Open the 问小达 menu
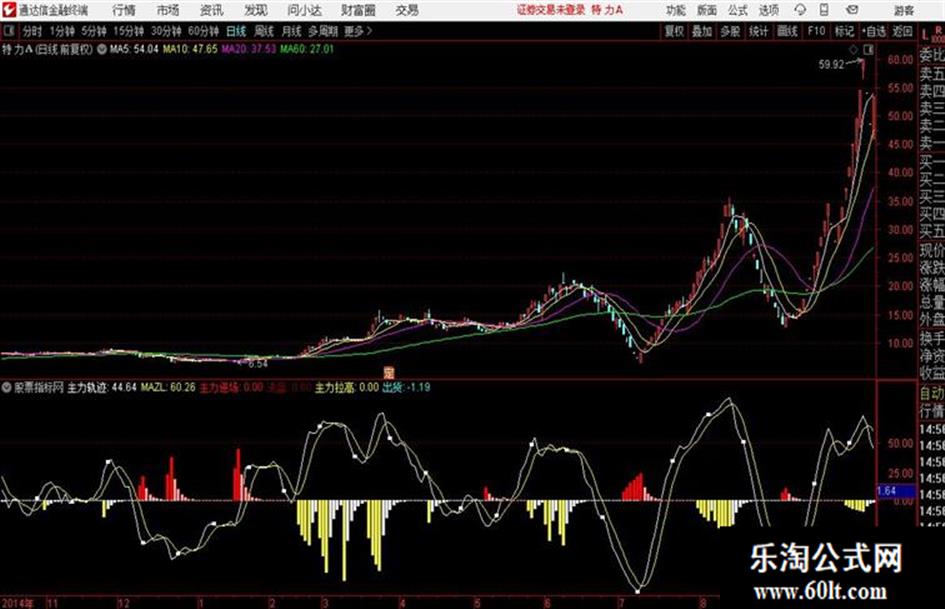The height and width of the screenshot is (609, 945). (x=304, y=10)
